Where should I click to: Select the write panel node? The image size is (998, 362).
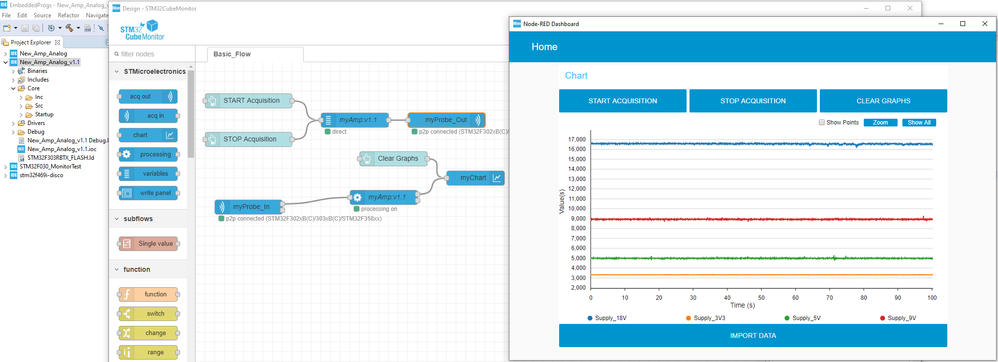(x=148, y=192)
